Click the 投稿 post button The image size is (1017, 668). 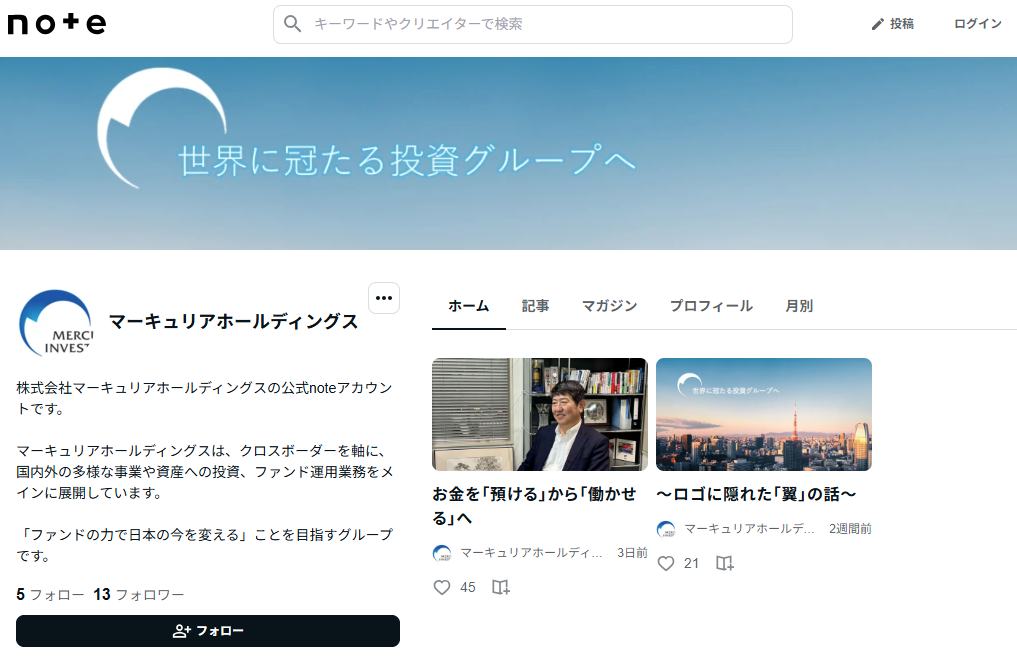coord(892,24)
